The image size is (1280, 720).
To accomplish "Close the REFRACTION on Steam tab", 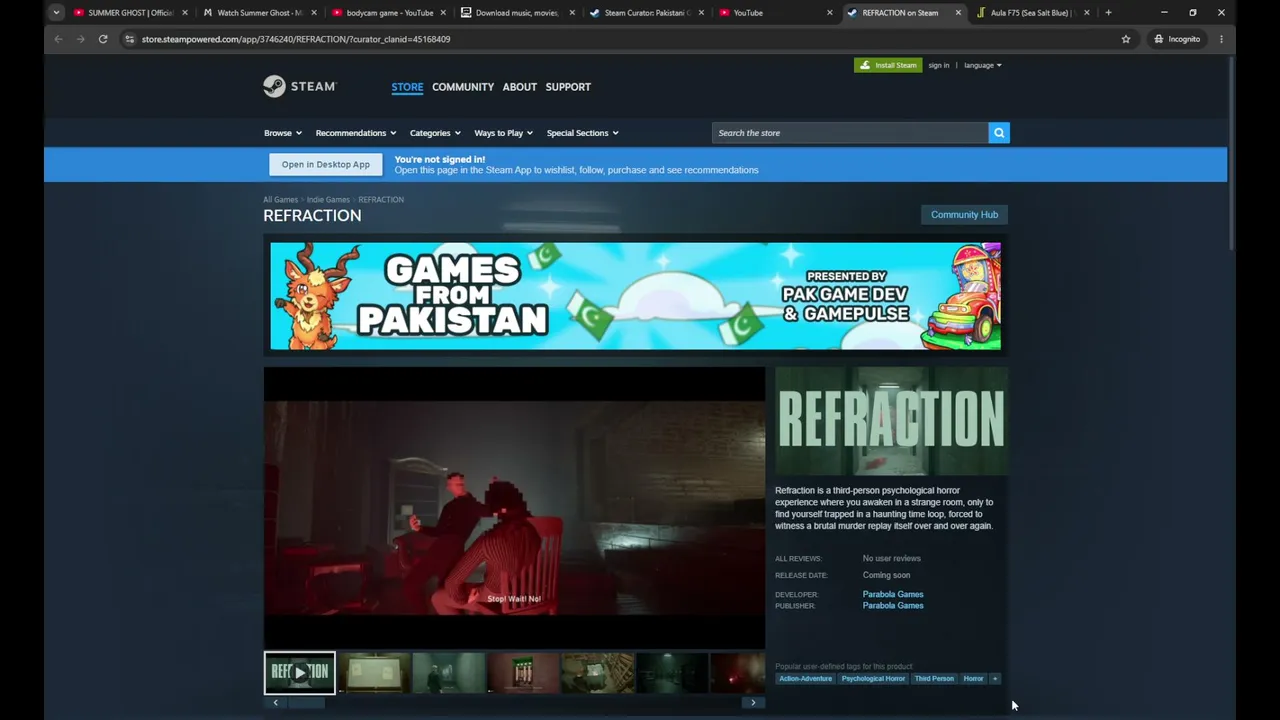I will [958, 13].
